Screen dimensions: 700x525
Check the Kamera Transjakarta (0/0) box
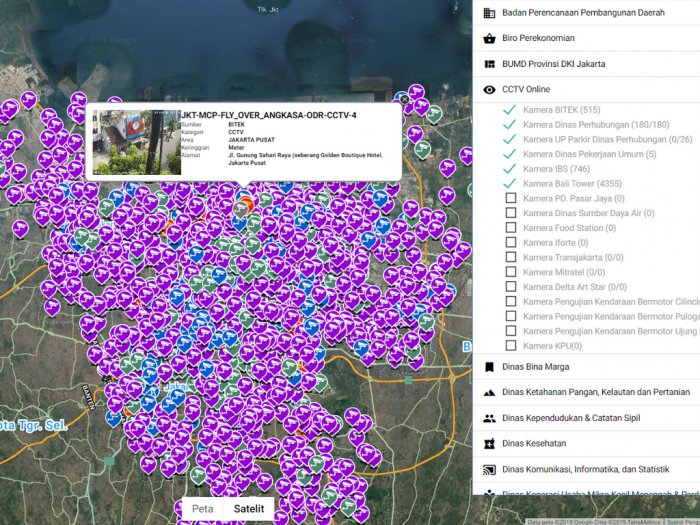(x=511, y=257)
